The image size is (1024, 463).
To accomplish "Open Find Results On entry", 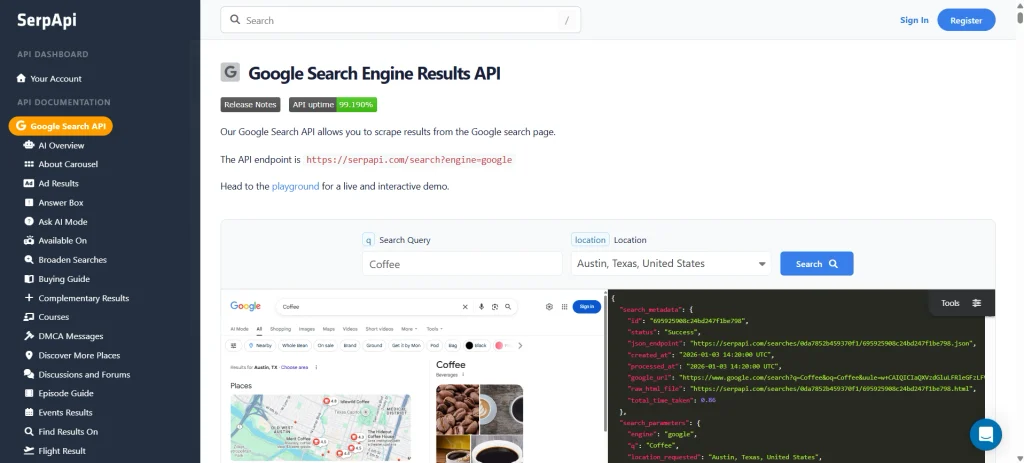I will [68, 432].
